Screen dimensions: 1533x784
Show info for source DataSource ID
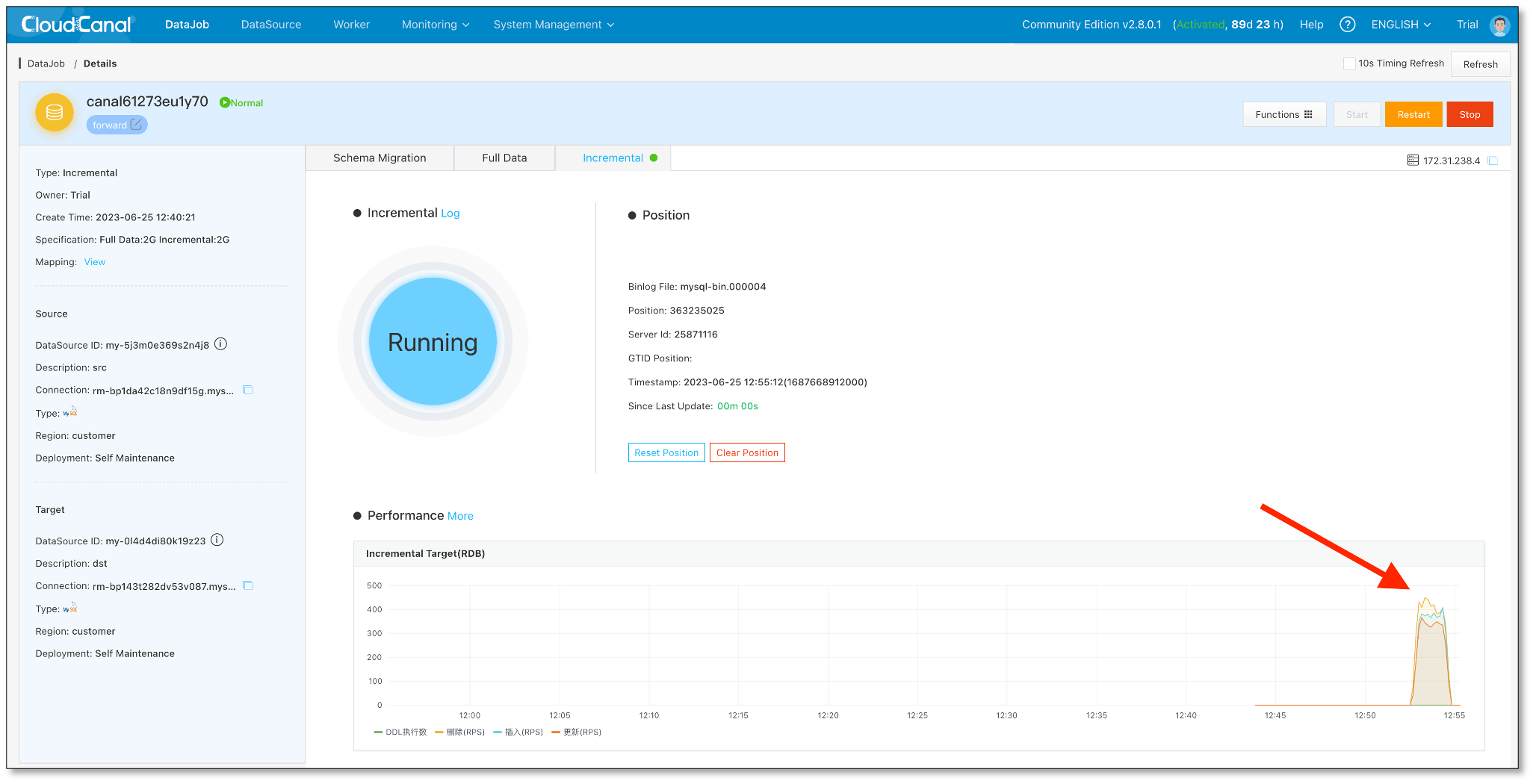click(x=221, y=344)
